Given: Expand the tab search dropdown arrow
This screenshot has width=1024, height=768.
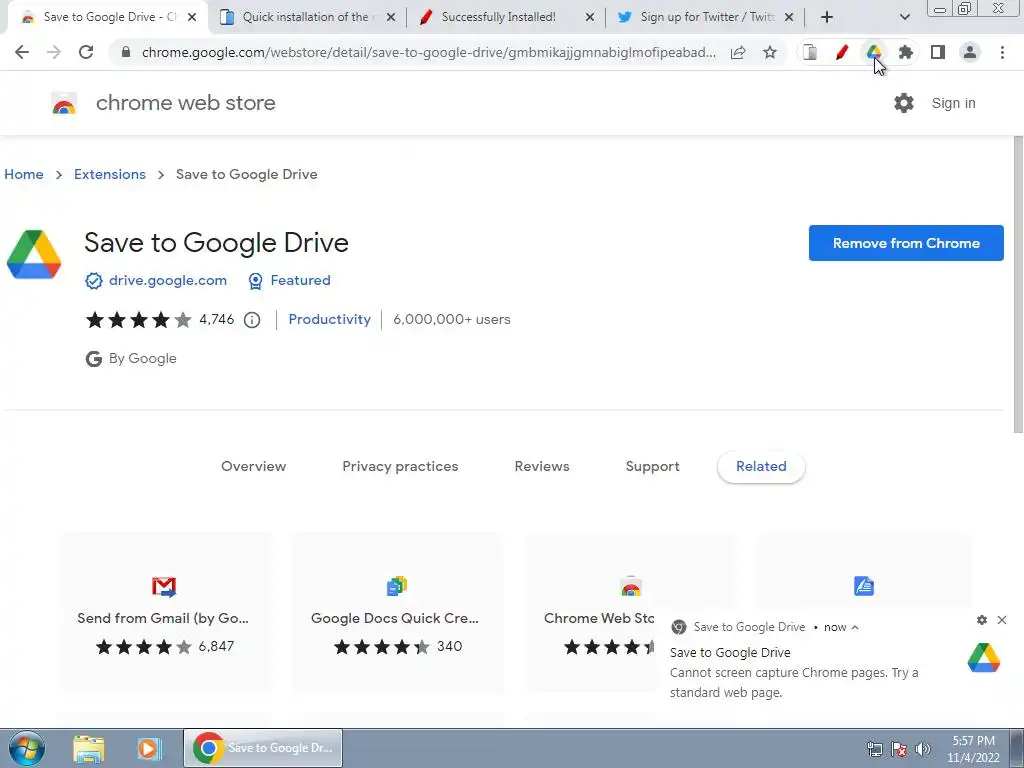Looking at the screenshot, I should pyautogui.click(x=904, y=17).
